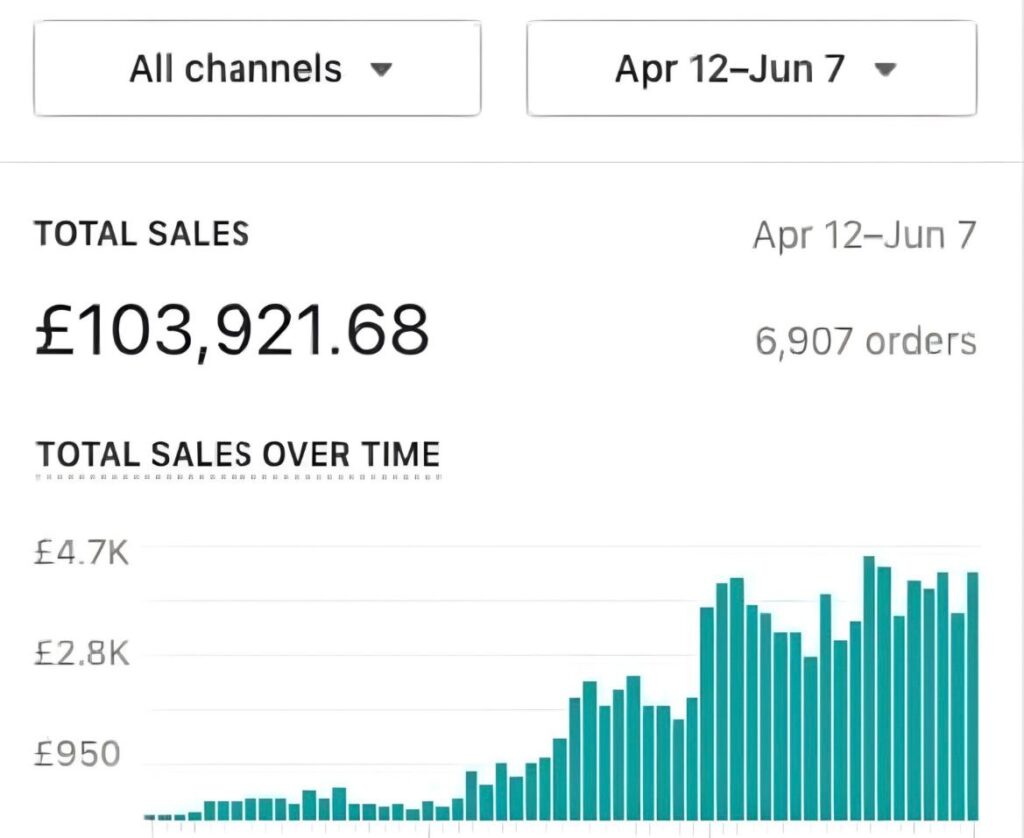The image size is (1024, 838).
Task: Click the £2.8K axis label
Action: tap(82, 654)
